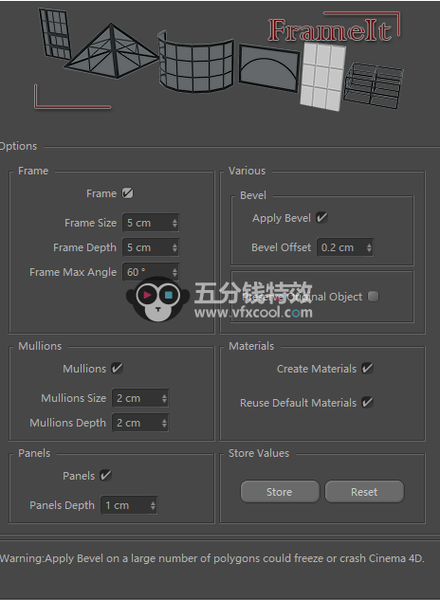Toggle the Mullions checkbox

[x=117, y=368]
